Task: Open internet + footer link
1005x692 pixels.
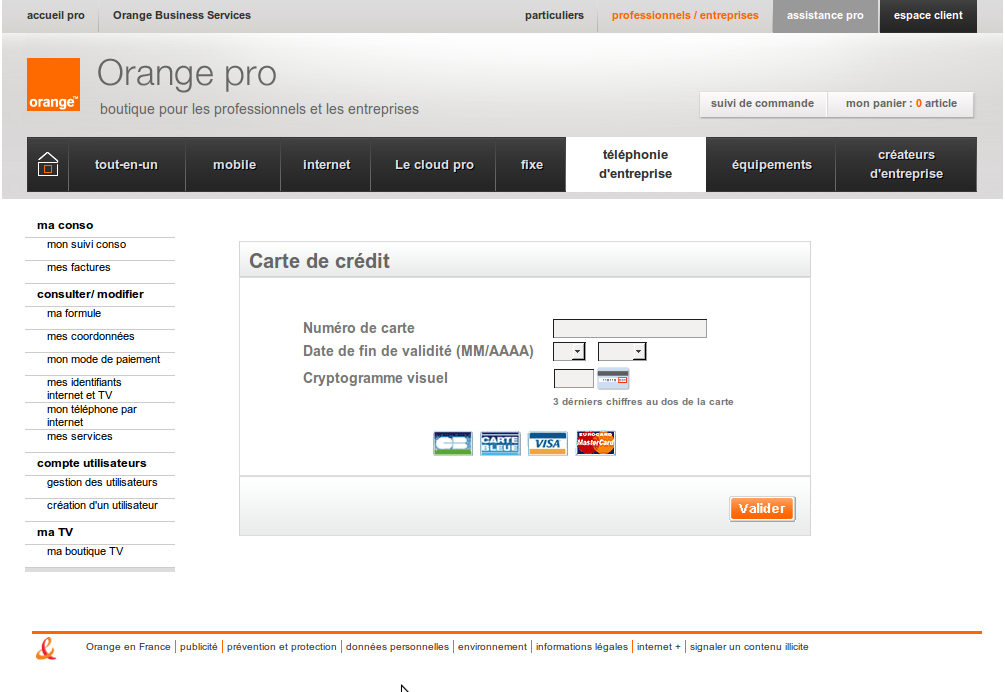Action: (659, 647)
